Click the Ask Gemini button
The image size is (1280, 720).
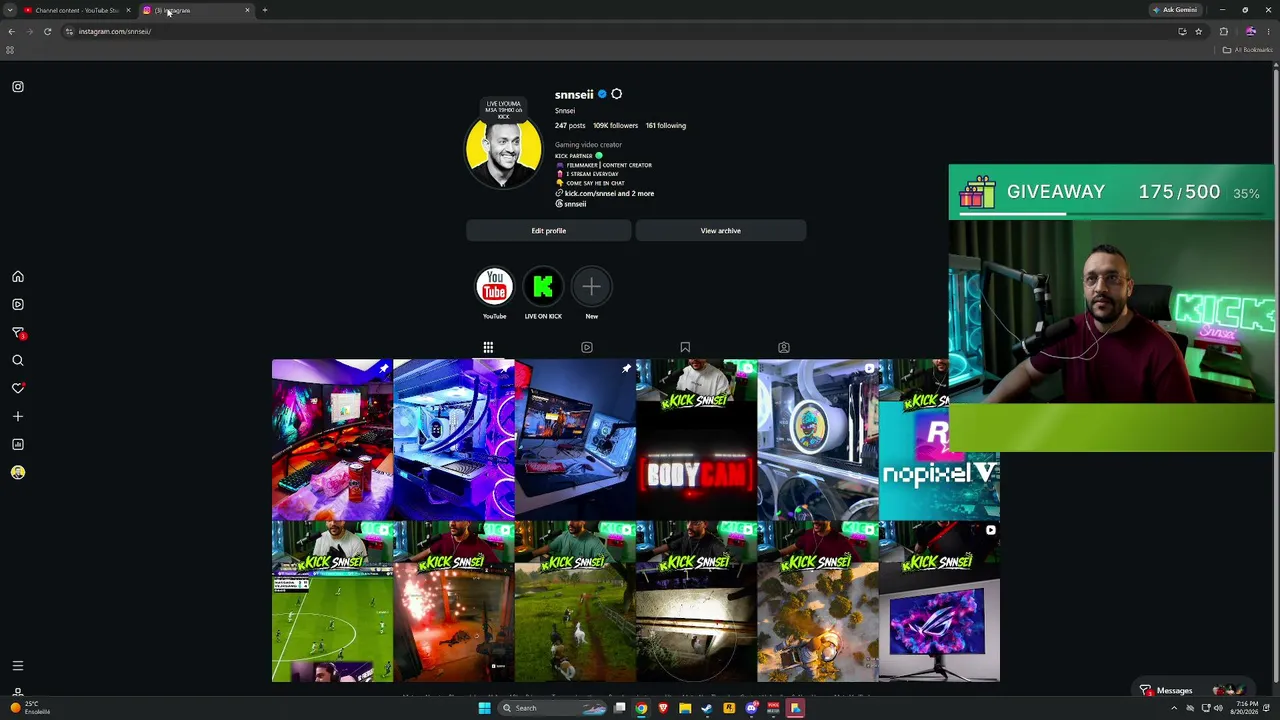click(x=1175, y=10)
